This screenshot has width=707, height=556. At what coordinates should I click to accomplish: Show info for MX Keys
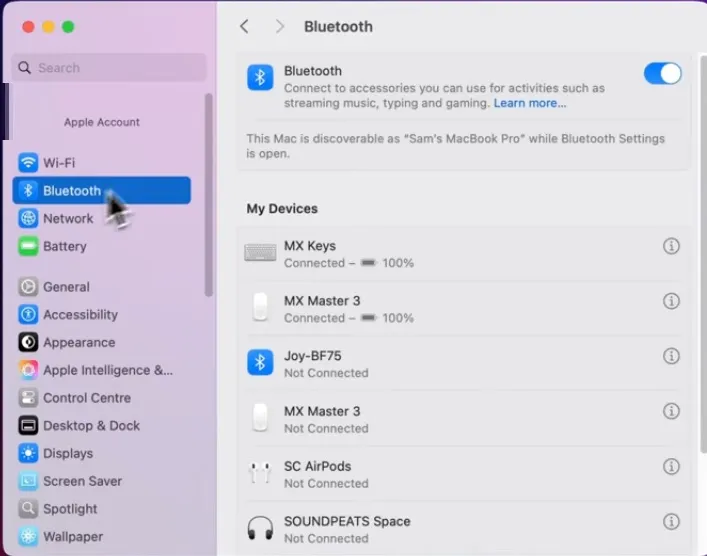point(671,246)
